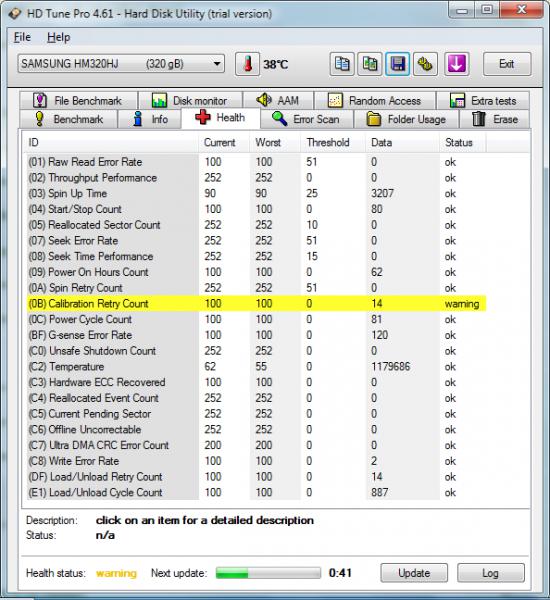The height and width of the screenshot is (600, 550).
Task: Select the Unsafe Shutdown Count row
Action: pos(256,351)
